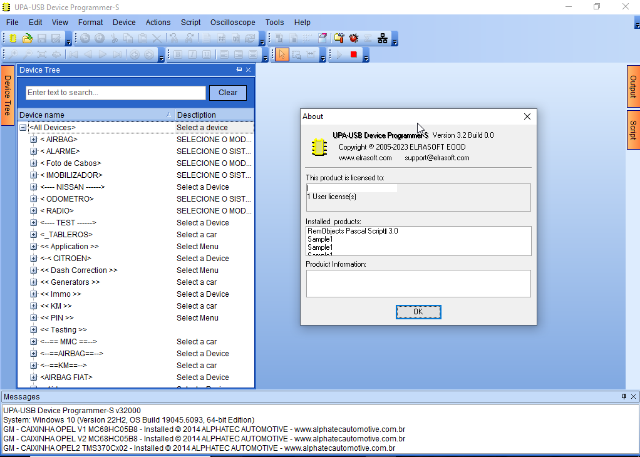This screenshot has width=640, height=457.
Task: Click the eraser icon in top toolbar
Action: 322,38
